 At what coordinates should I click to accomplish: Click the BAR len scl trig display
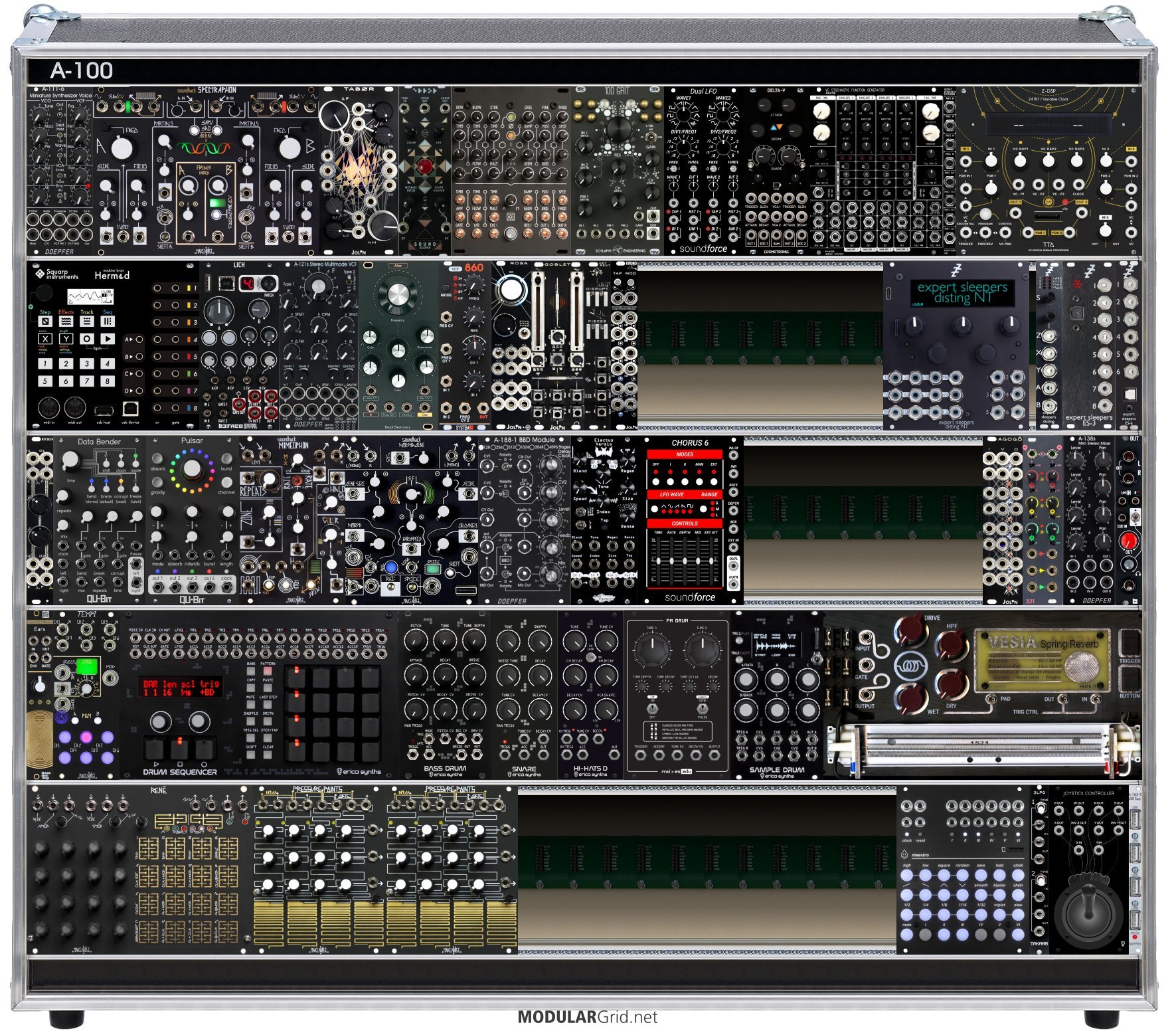181,688
